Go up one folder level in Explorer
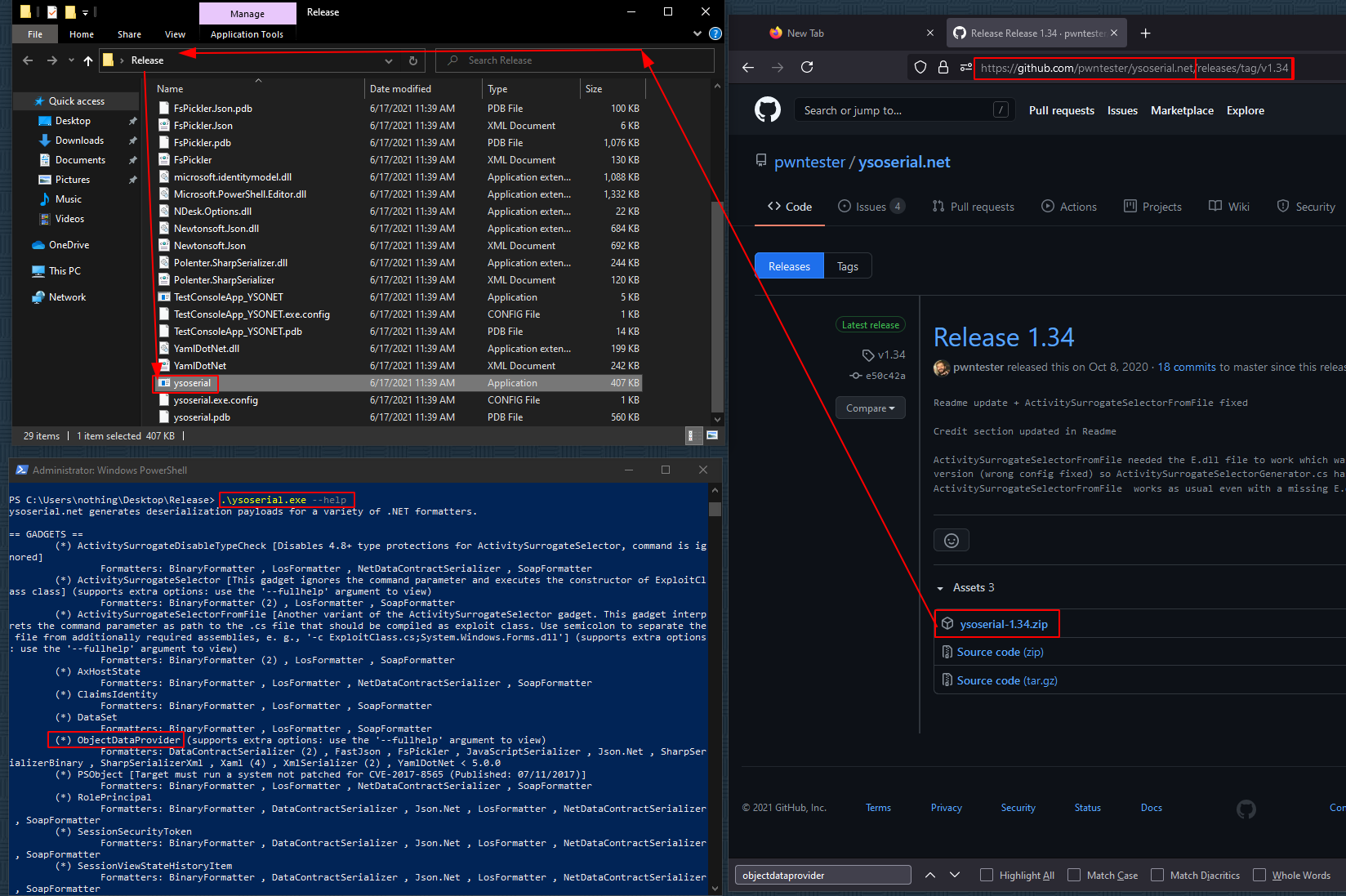 88,60
